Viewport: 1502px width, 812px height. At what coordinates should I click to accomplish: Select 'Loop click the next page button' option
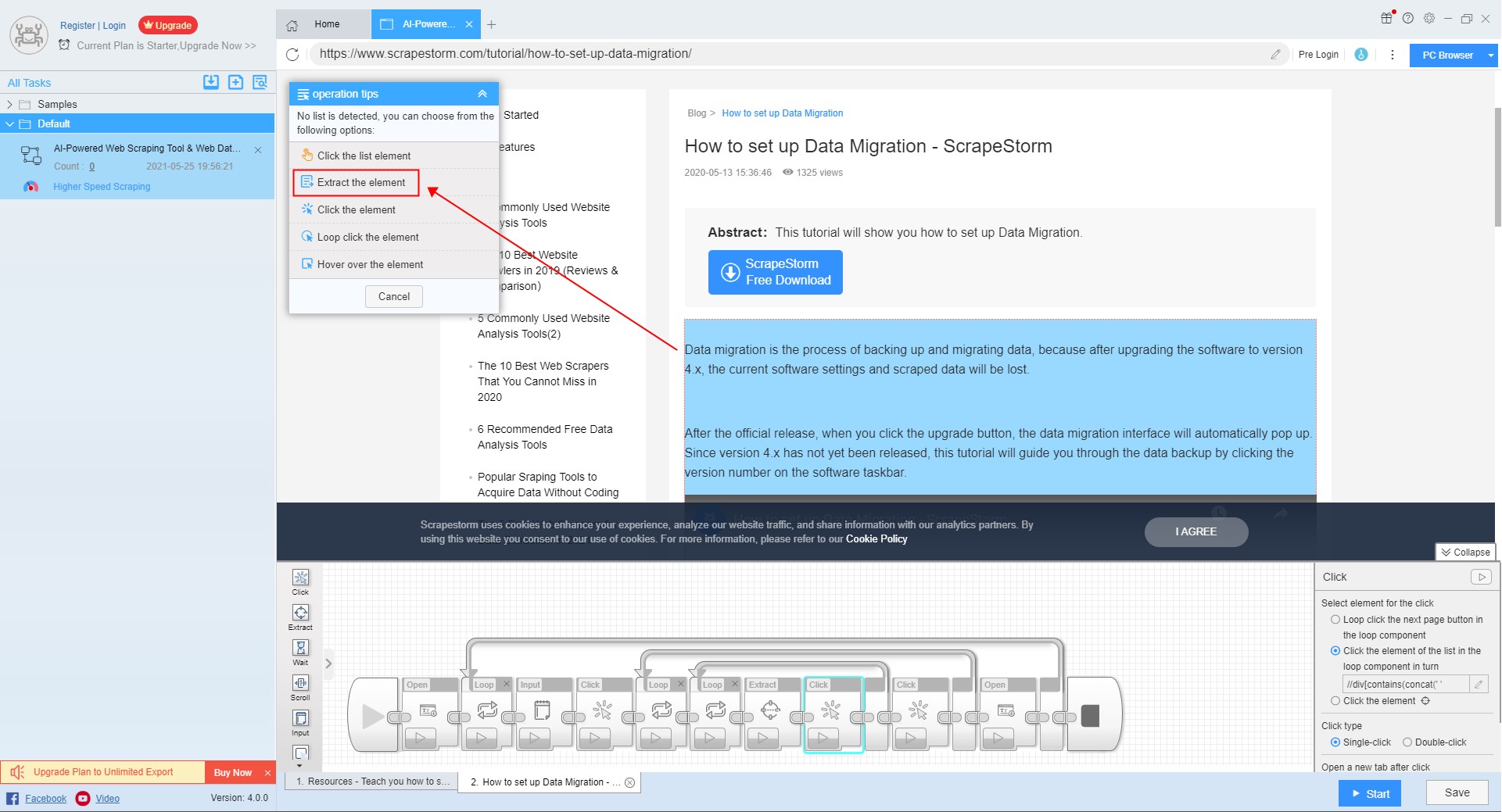point(1335,620)
